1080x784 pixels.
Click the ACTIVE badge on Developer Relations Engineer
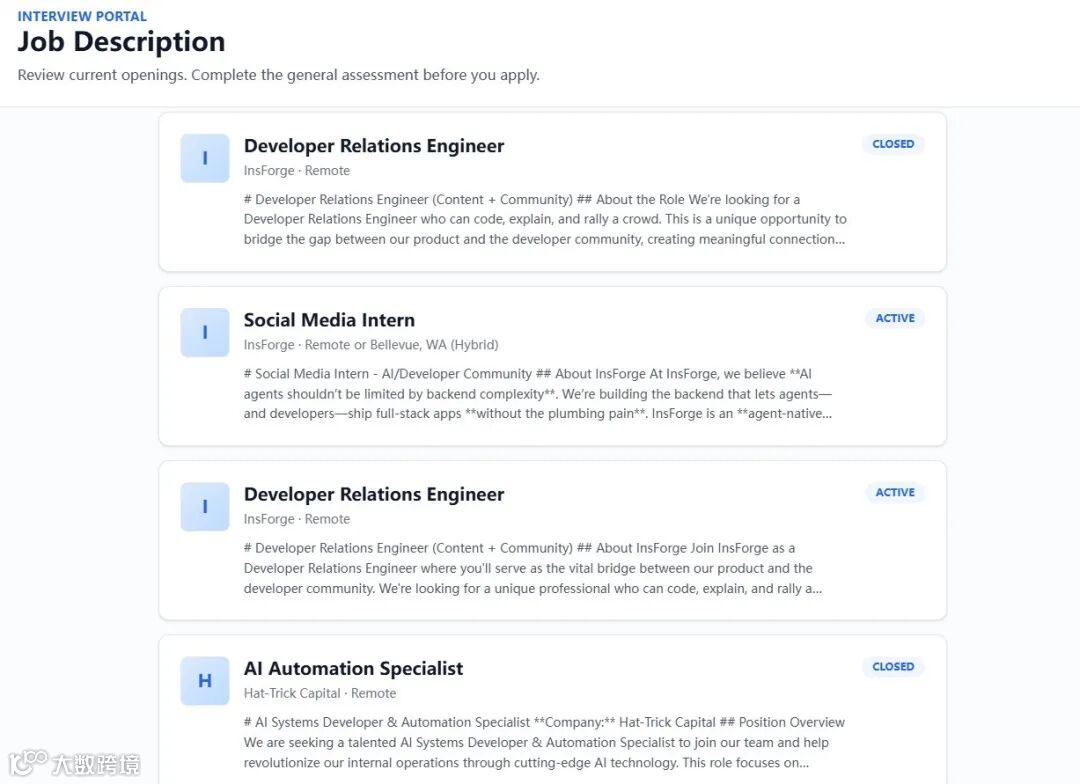tap(895, 493)
